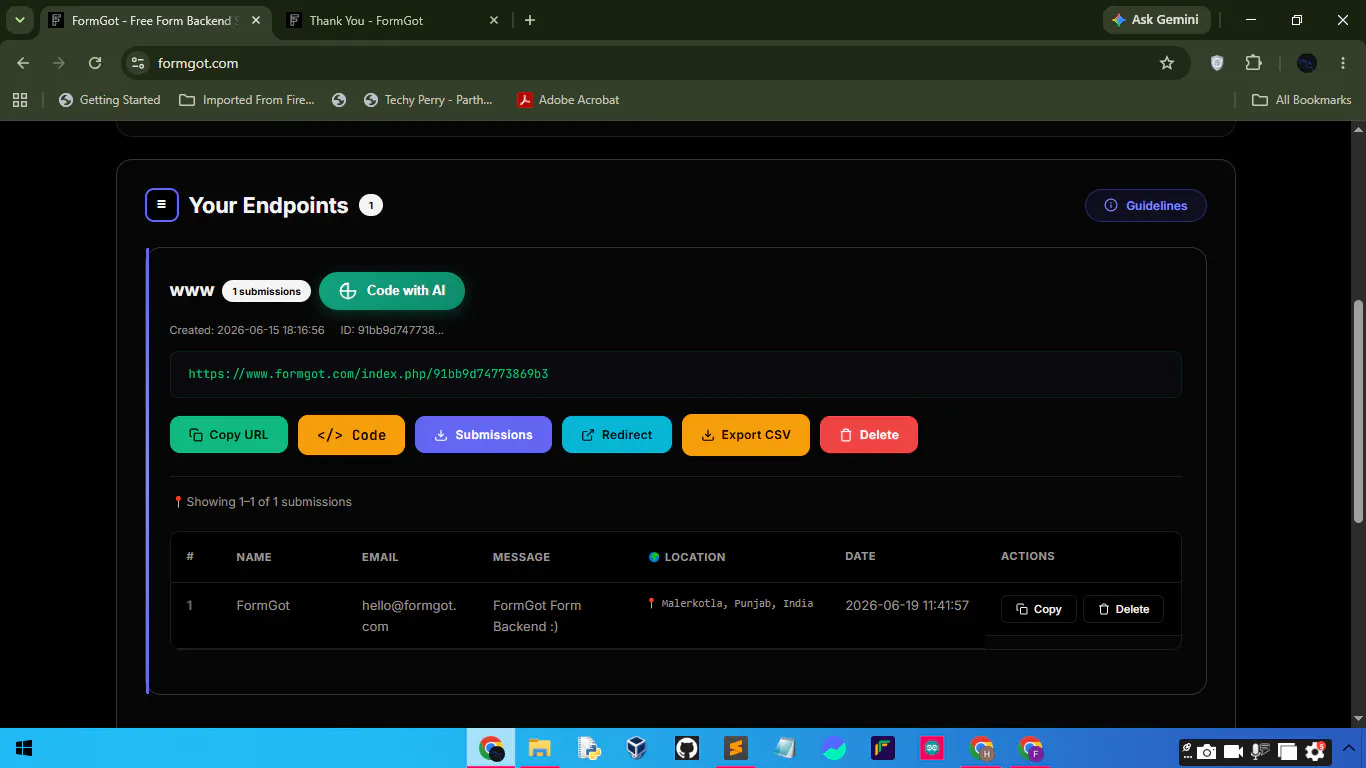The image size is (1366, 768).
Task: Click the address bar showing formgot.com
Action: click(655, 63)
